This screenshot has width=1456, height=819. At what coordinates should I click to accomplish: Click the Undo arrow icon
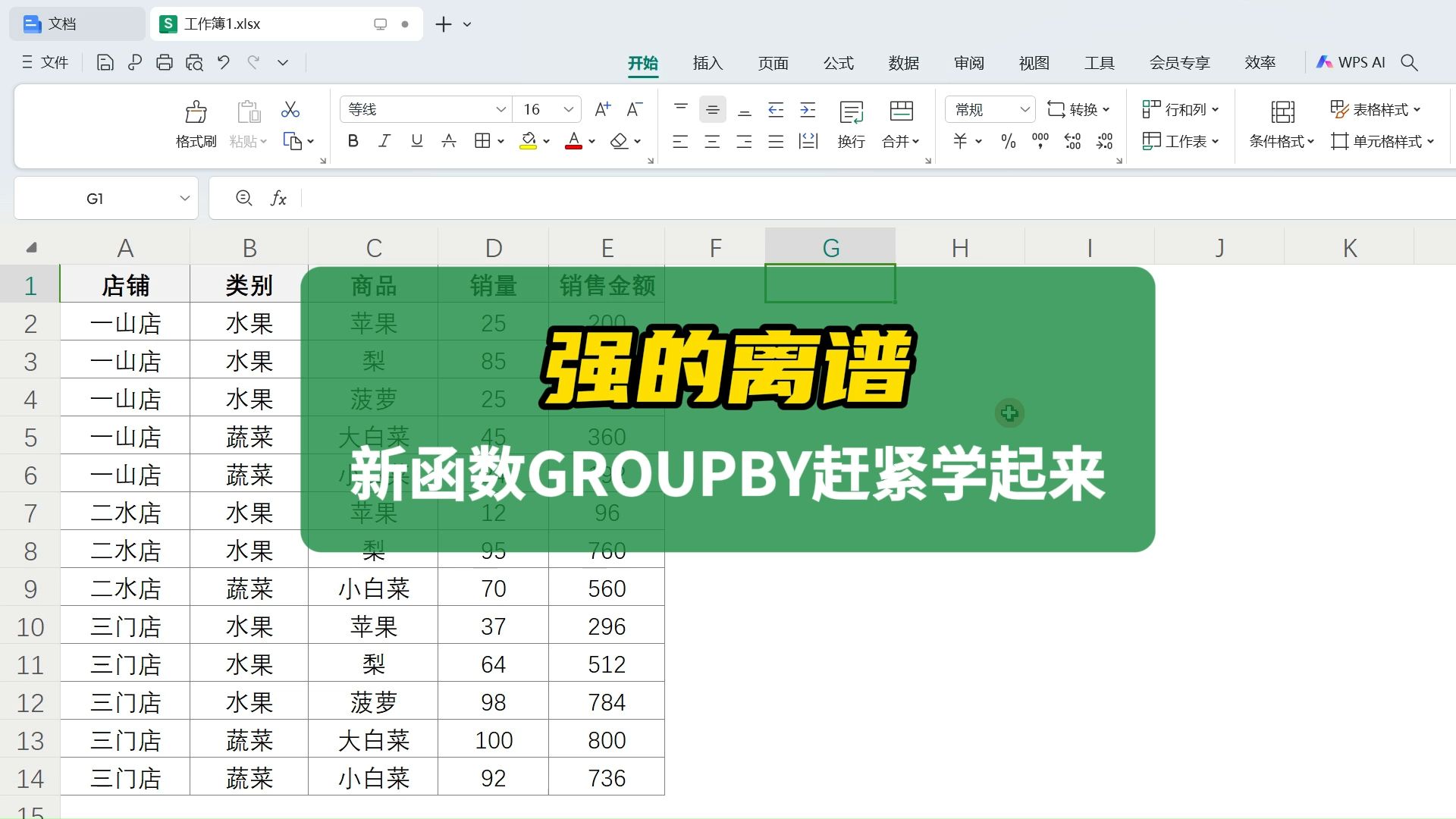tap(224, 63)
